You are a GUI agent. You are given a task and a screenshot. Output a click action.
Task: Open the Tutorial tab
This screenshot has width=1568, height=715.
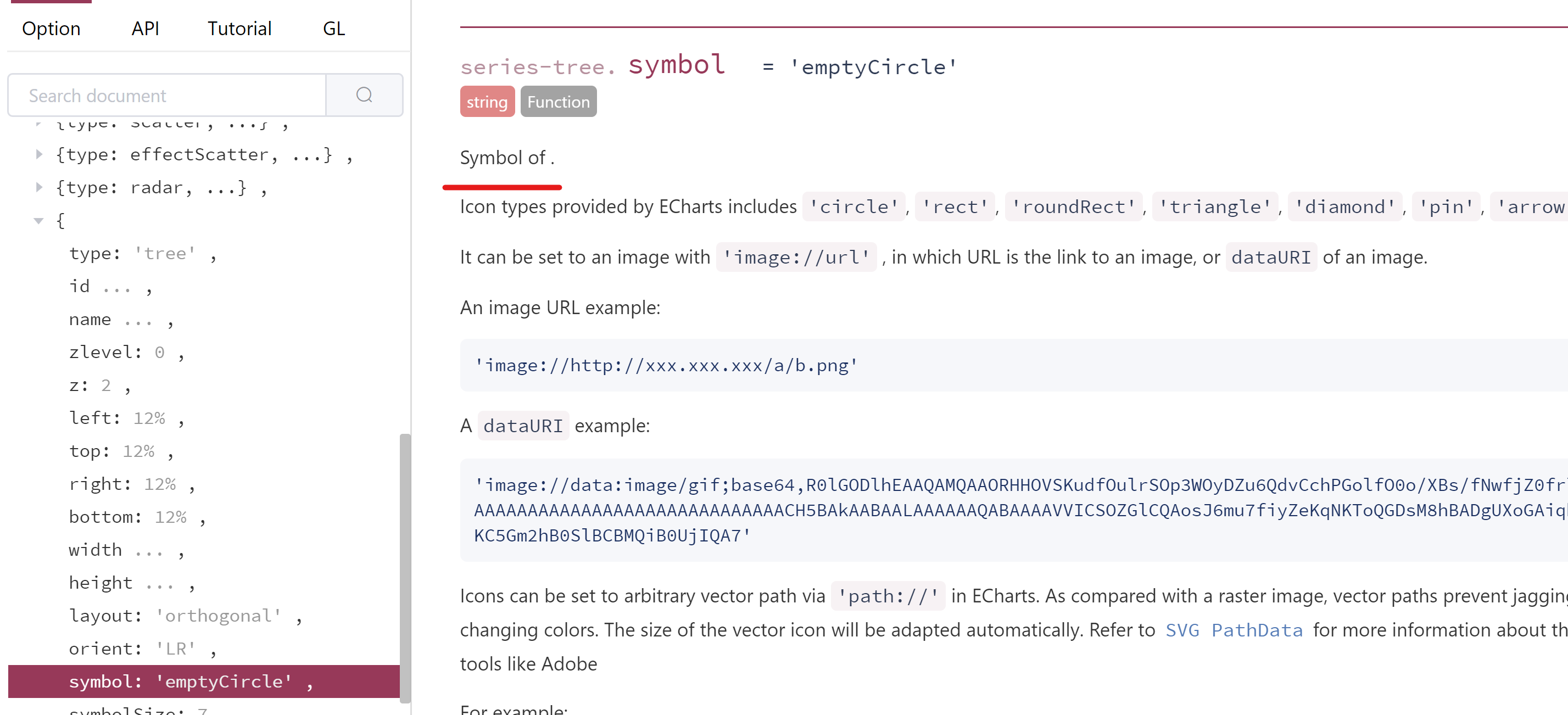point(239,29)
